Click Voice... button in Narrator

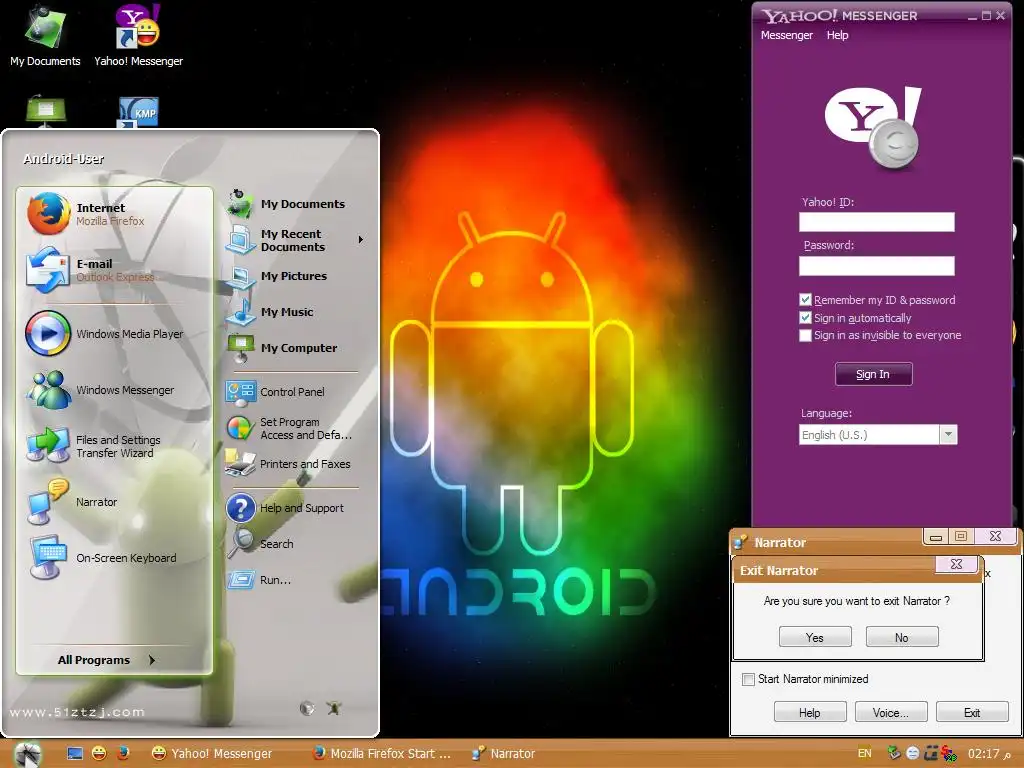(x=891, y=712)
